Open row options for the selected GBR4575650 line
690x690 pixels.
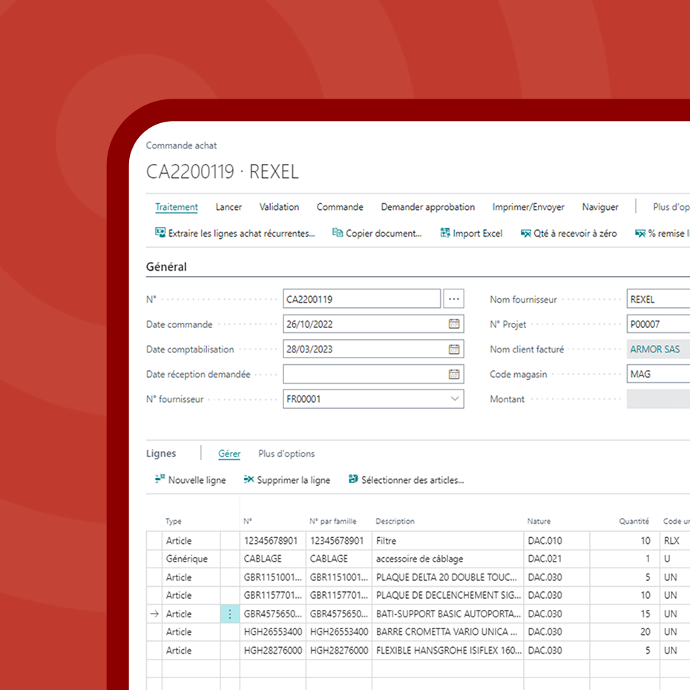[x=230, y=614]
